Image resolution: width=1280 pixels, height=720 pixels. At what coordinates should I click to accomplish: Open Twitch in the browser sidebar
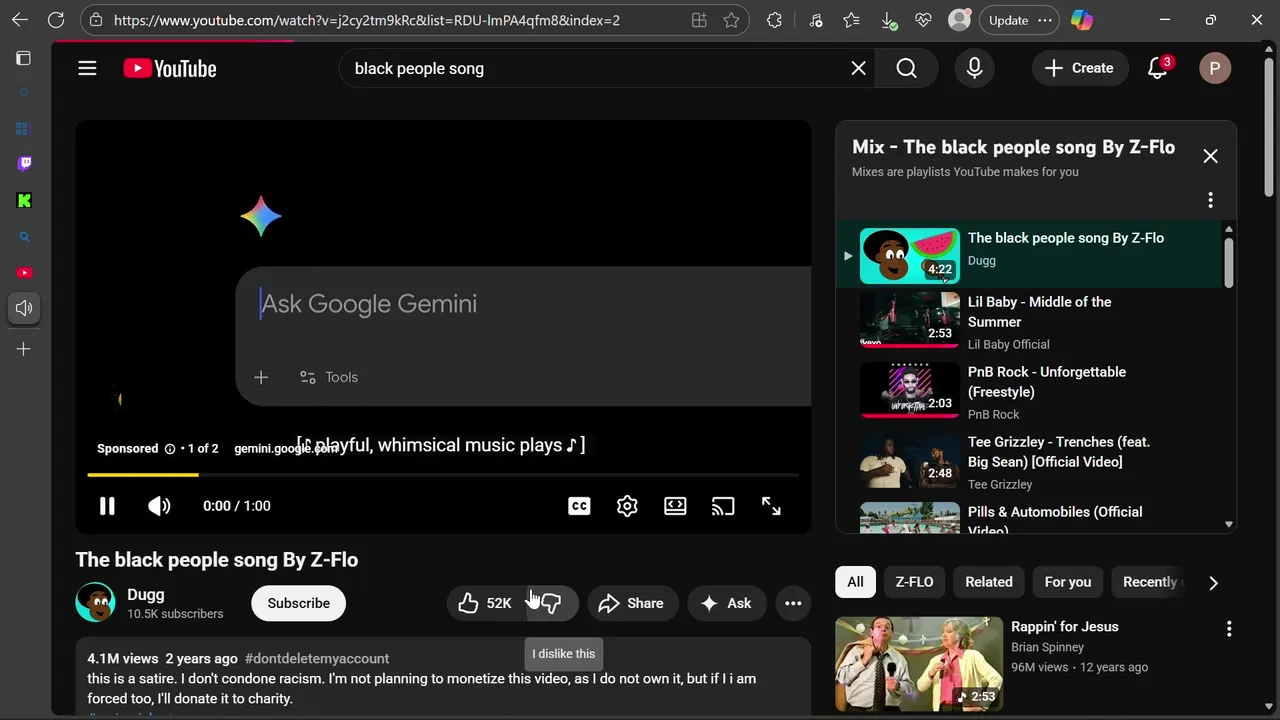[24, 163]
